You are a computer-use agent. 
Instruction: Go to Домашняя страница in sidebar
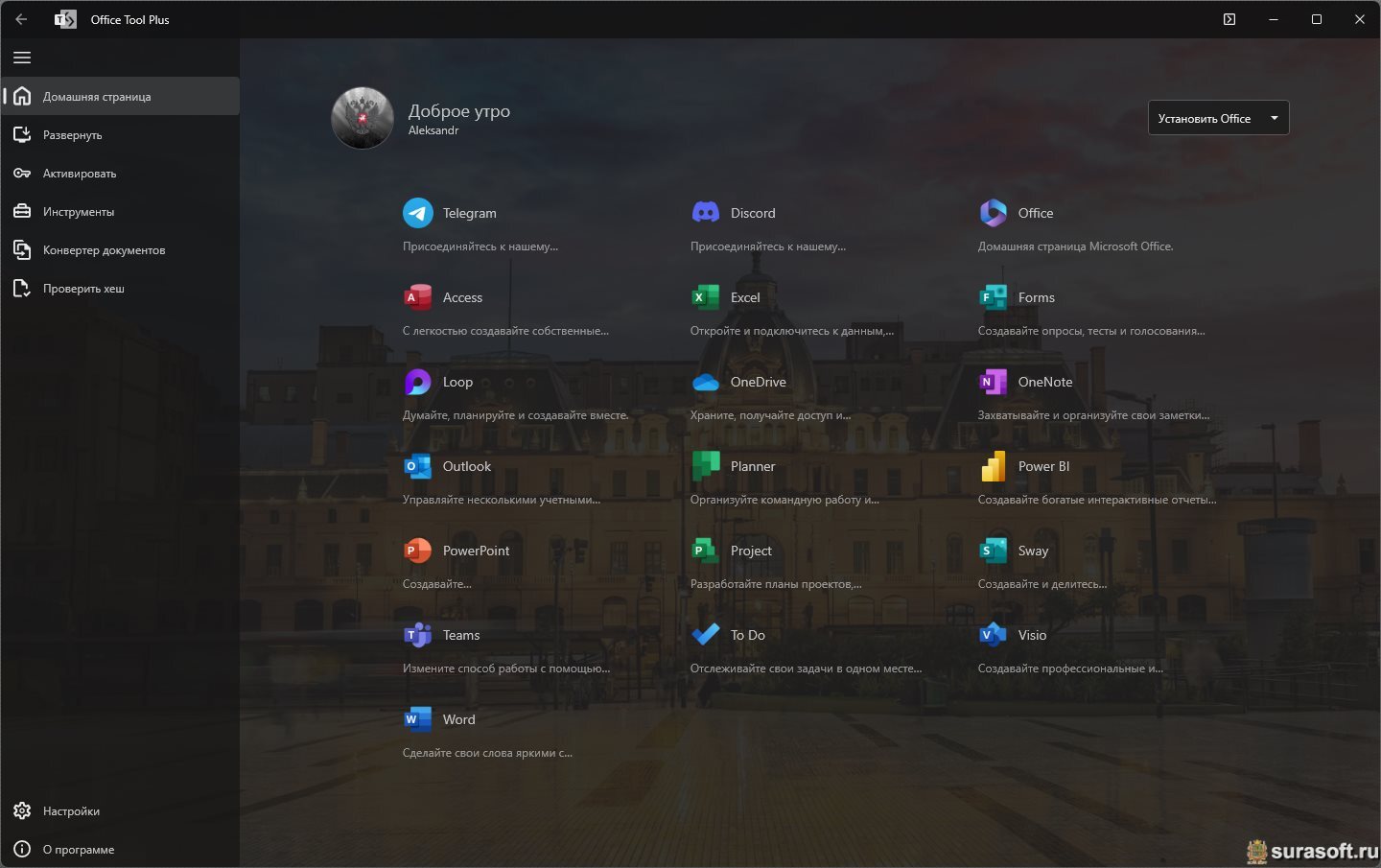pyautogui.click(x=121, y=96)
